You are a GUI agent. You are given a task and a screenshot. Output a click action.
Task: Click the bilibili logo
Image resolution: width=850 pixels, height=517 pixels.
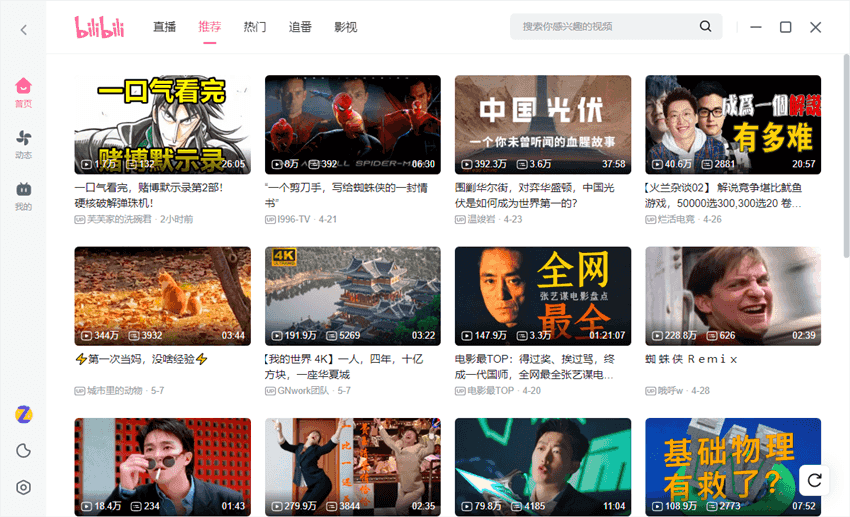[x=100, y=27]
